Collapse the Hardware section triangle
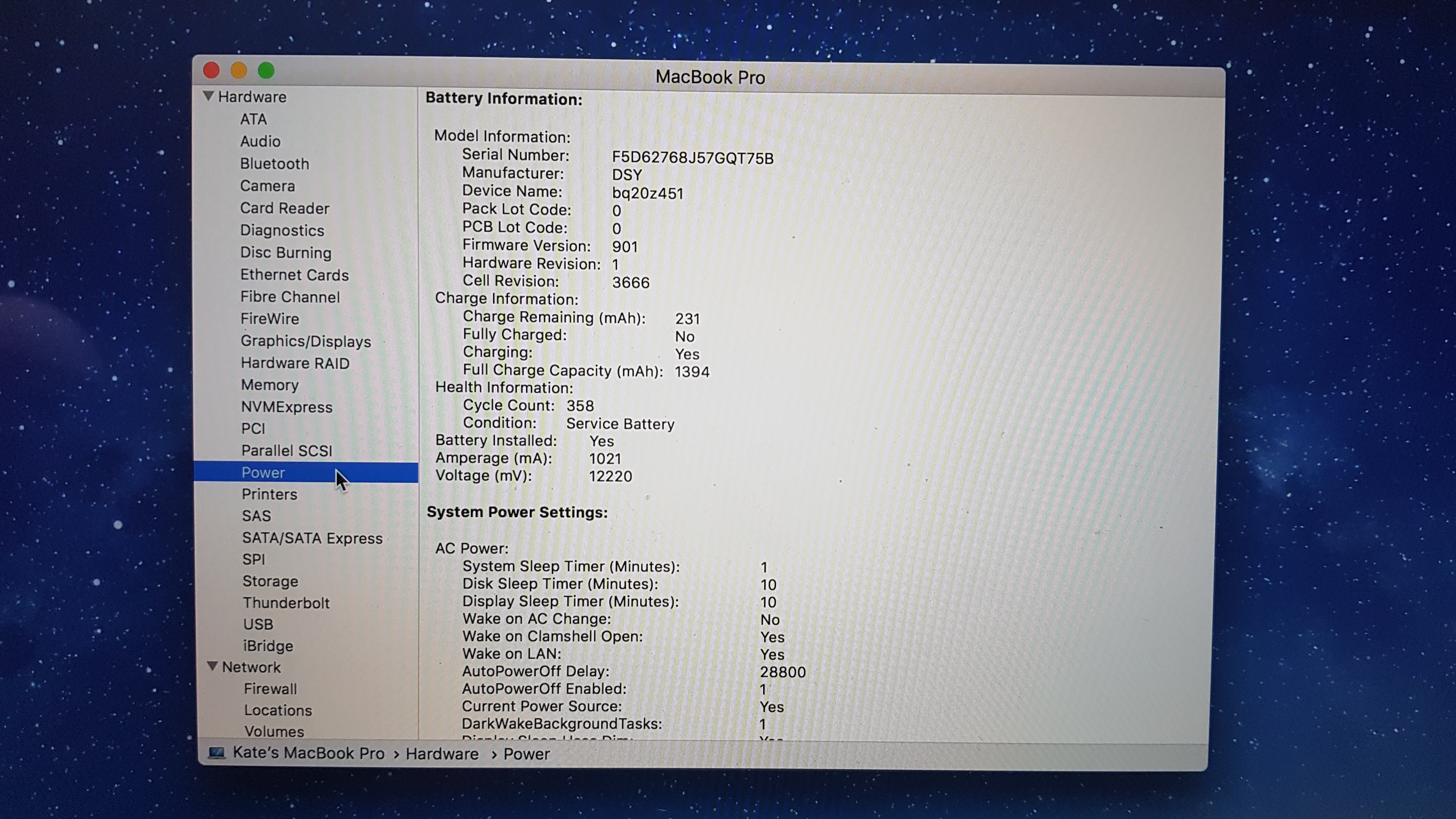 [209, 96]
